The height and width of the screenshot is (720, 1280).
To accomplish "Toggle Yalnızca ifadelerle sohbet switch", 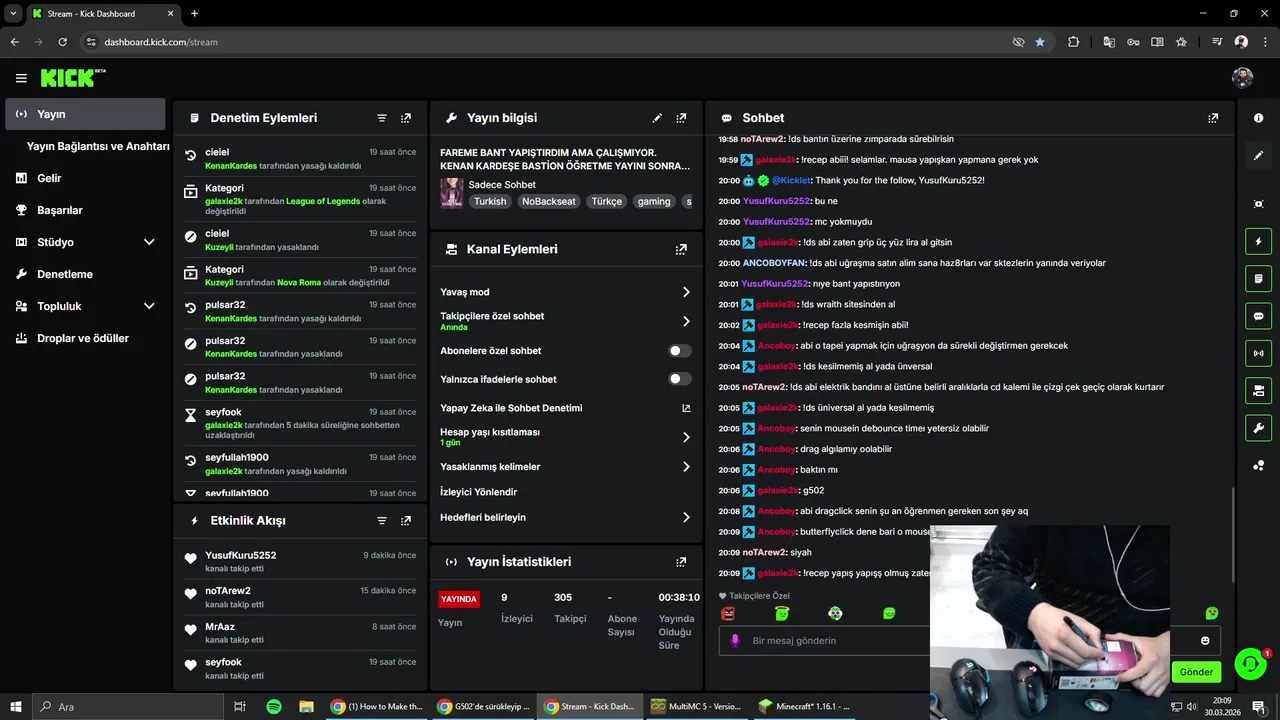I will pos(680,379).
